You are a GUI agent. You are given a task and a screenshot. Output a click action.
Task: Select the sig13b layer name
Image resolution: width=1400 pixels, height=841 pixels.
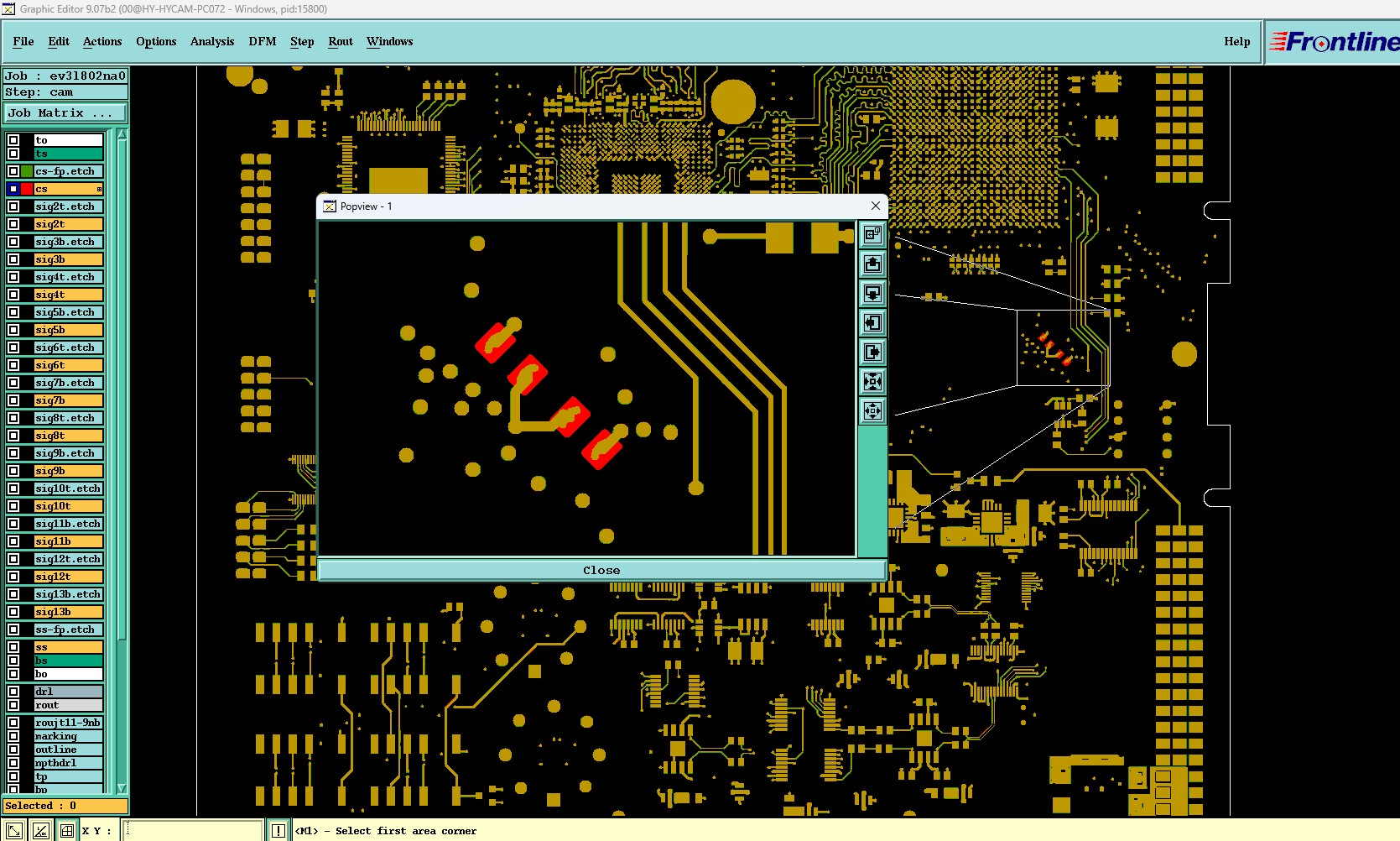(x=69, y=612)
